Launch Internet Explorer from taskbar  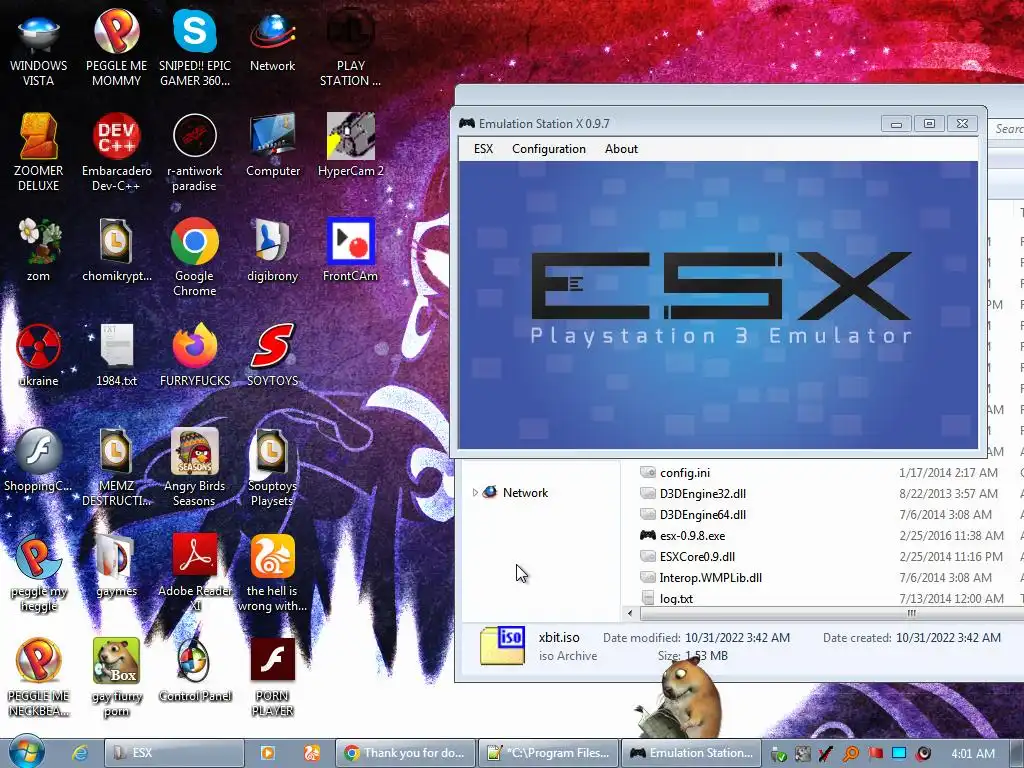pos(80,753)
